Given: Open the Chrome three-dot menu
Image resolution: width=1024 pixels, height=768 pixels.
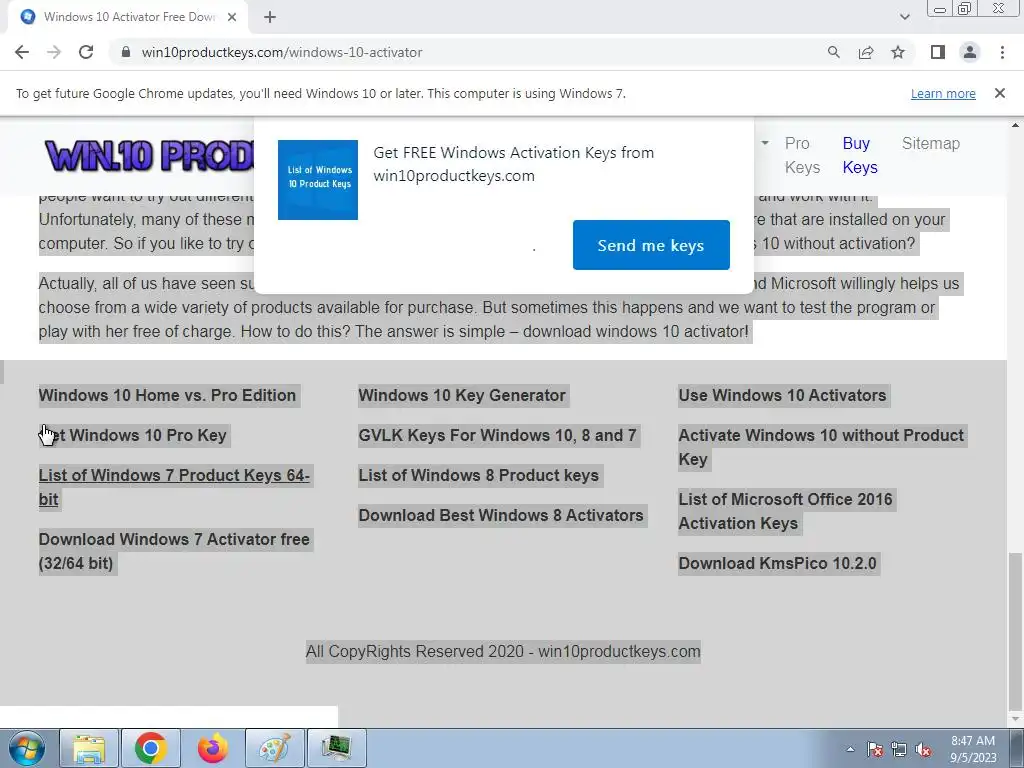Looking at the screenshot, I should [x=1002, y=52].
